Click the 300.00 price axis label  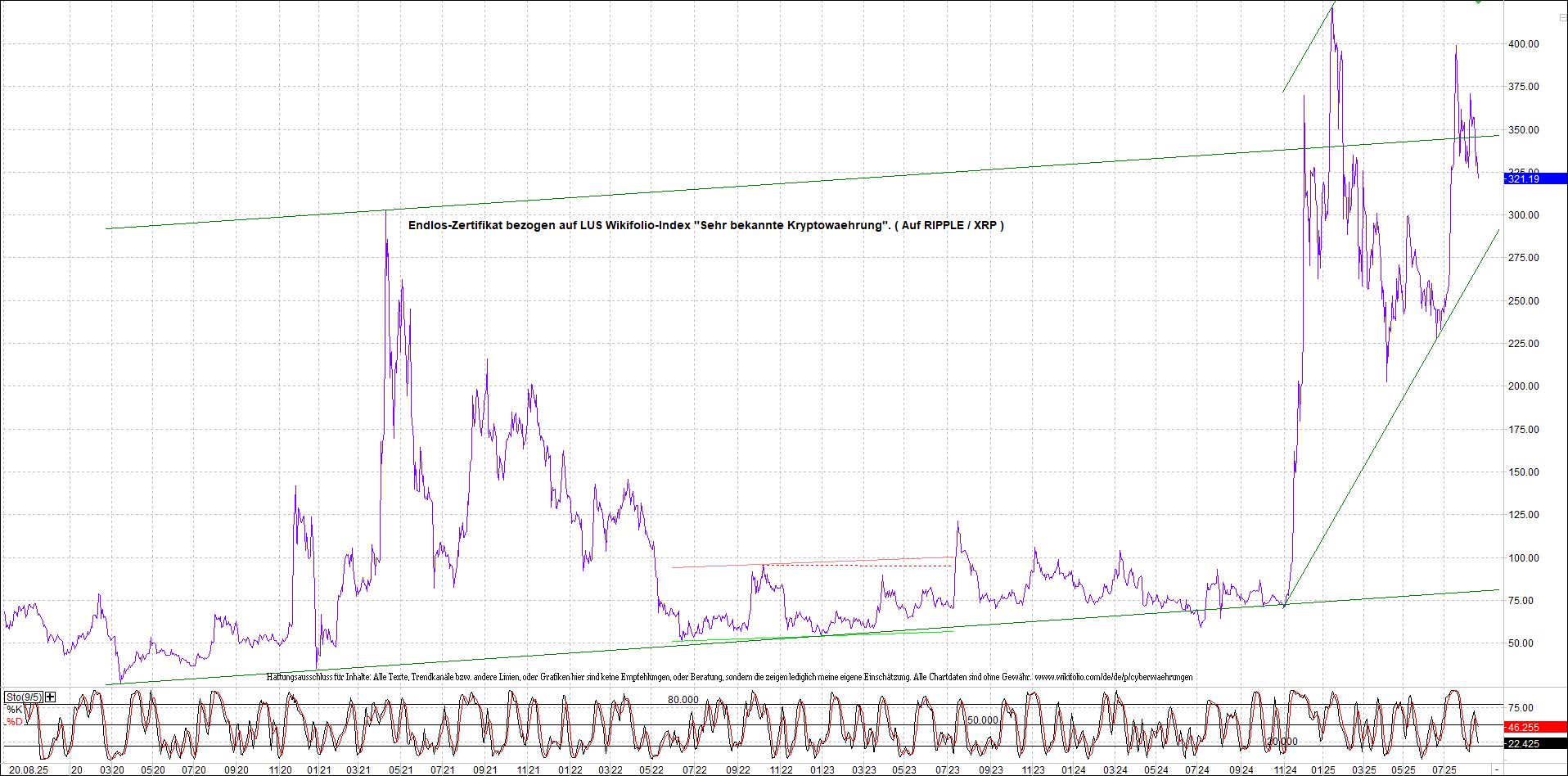(1523, 215)
